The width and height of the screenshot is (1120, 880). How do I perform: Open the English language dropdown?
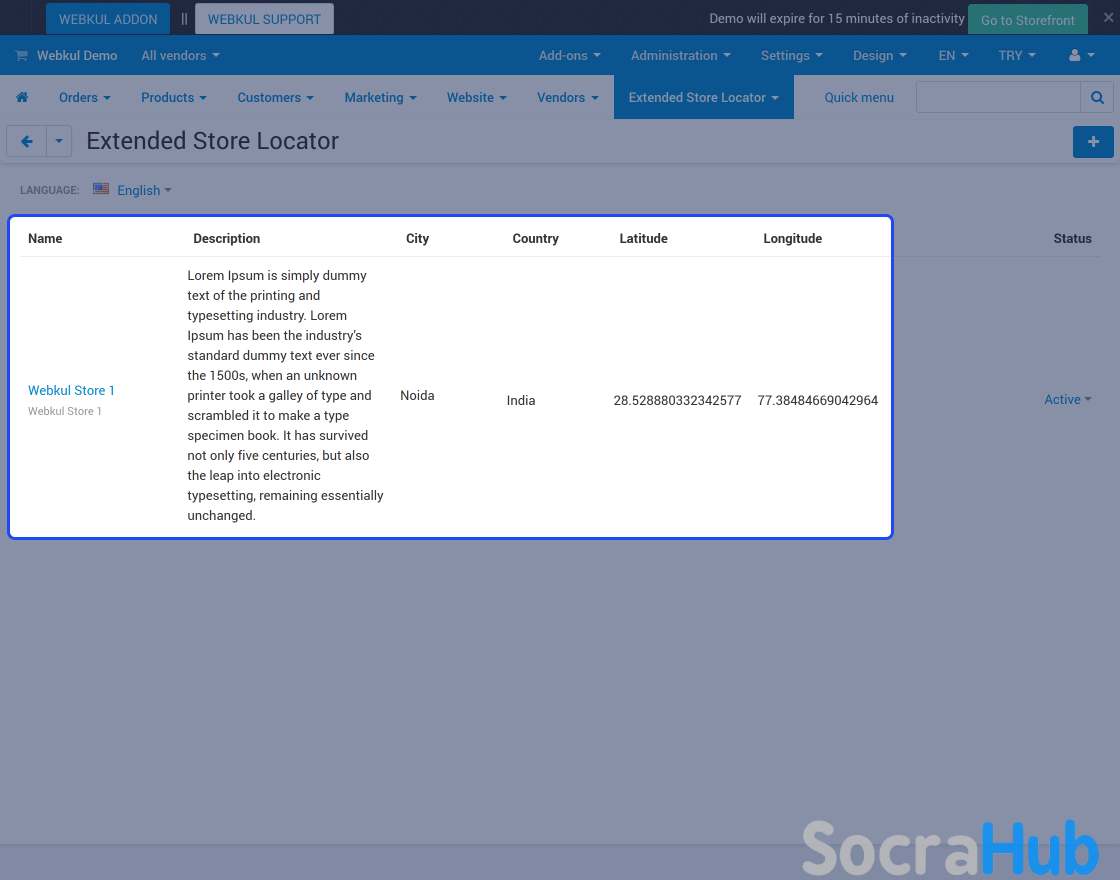[x=144, y=190]
